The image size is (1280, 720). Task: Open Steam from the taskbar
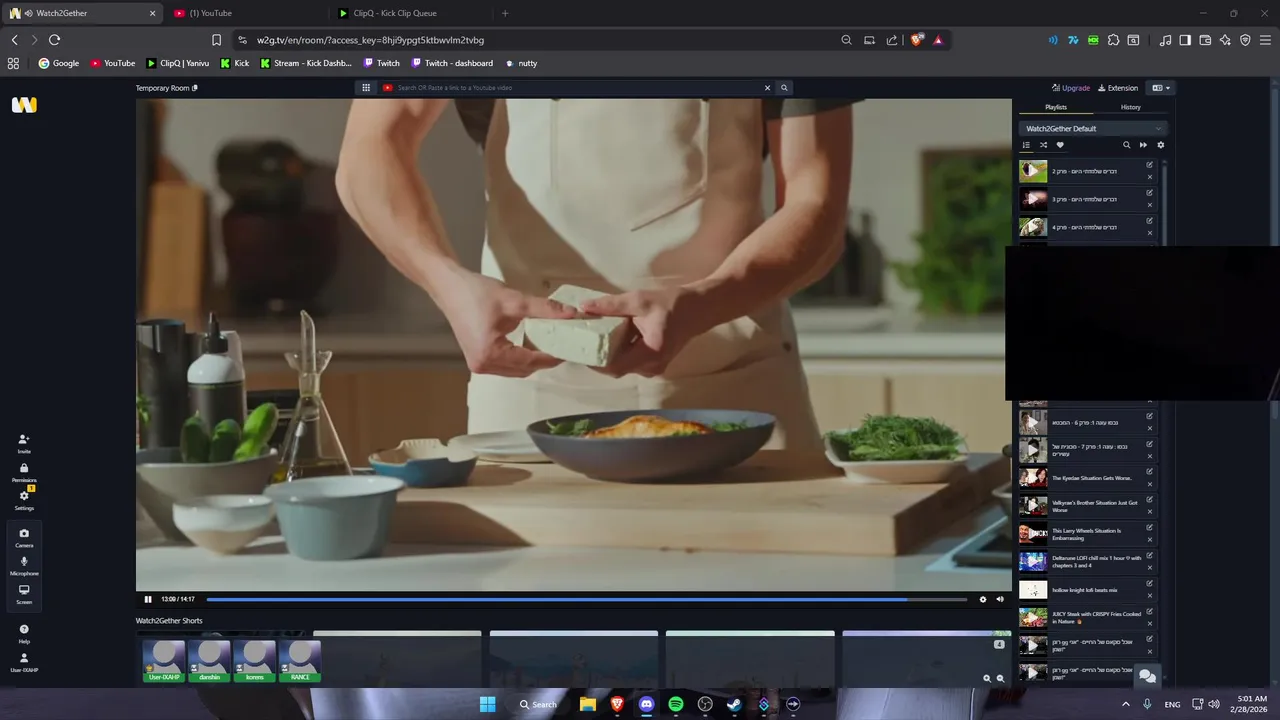click(x=734, y=704)
